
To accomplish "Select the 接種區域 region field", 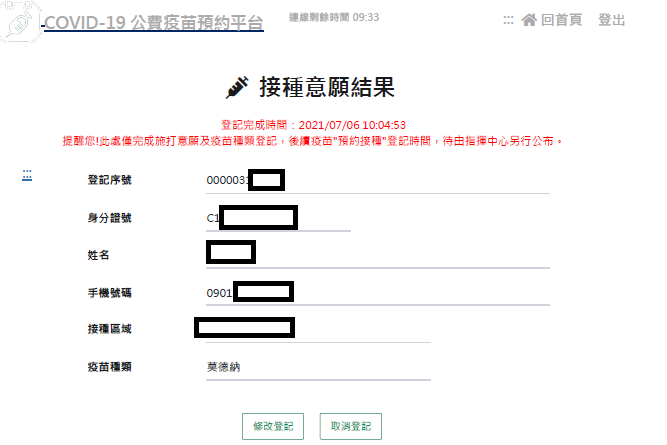I will [x=318, y=329].
